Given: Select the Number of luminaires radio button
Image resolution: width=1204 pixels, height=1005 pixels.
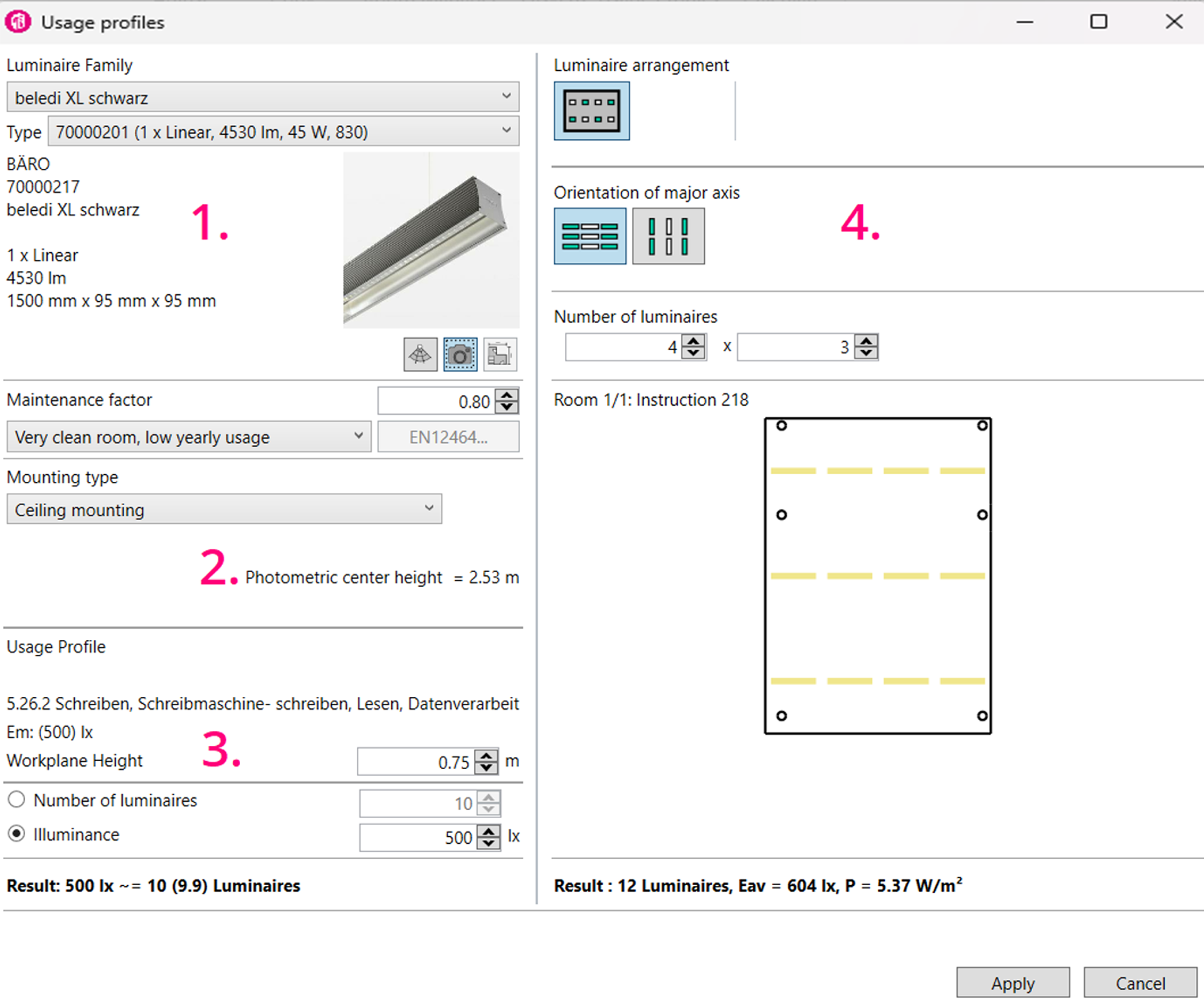Looking at the screenshot, I should click(16, 800).
